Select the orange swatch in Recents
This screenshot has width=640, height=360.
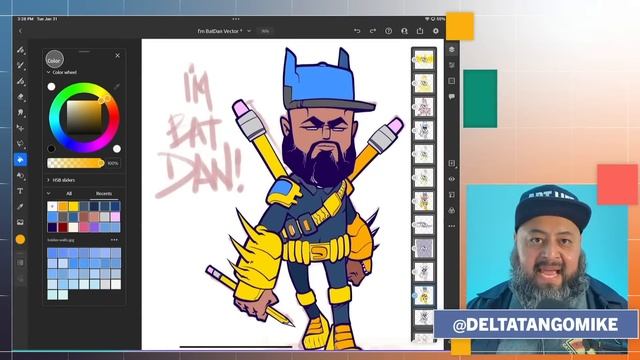(63, 207)
